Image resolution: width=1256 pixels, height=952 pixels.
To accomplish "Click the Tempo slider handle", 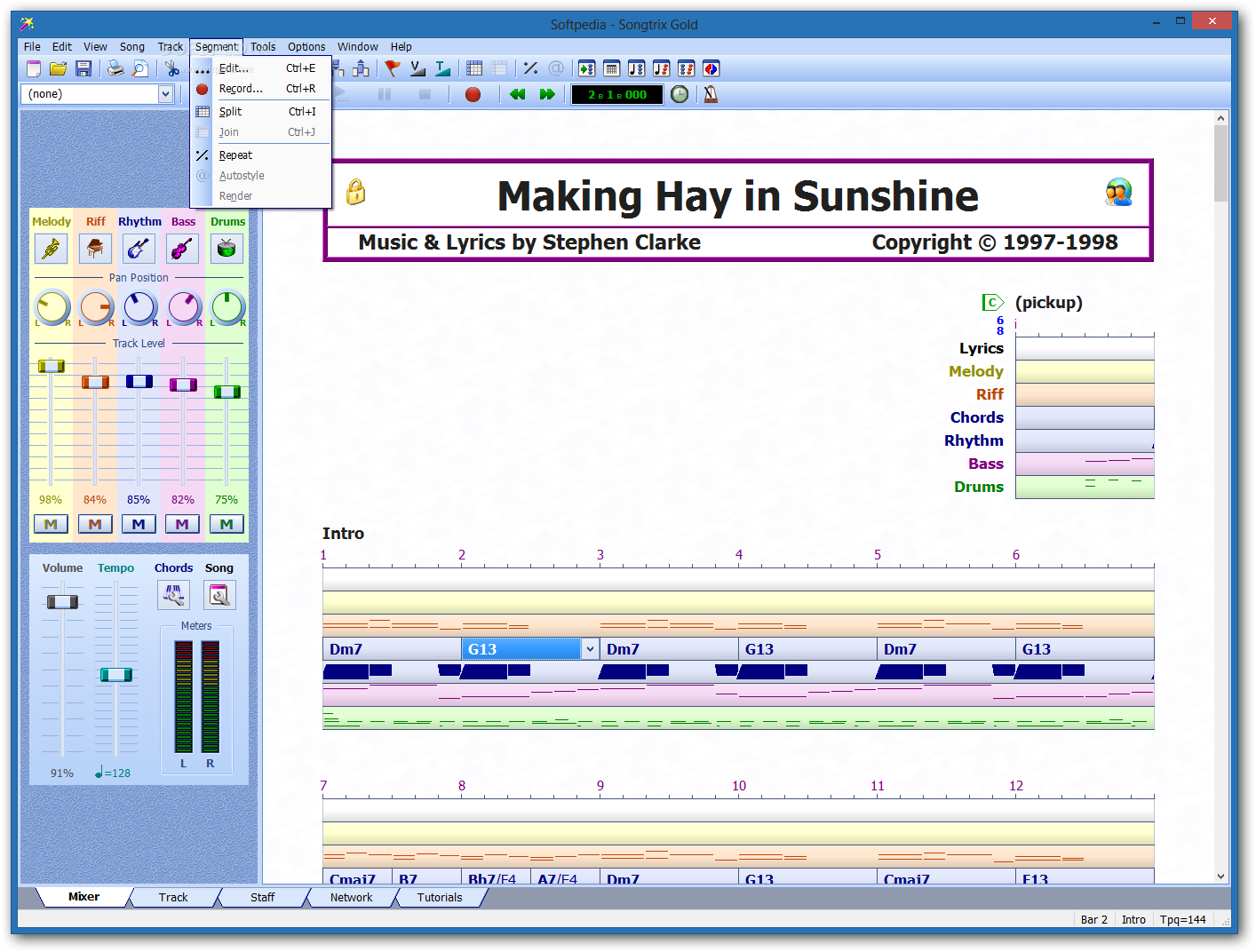I will coord(116,675).
